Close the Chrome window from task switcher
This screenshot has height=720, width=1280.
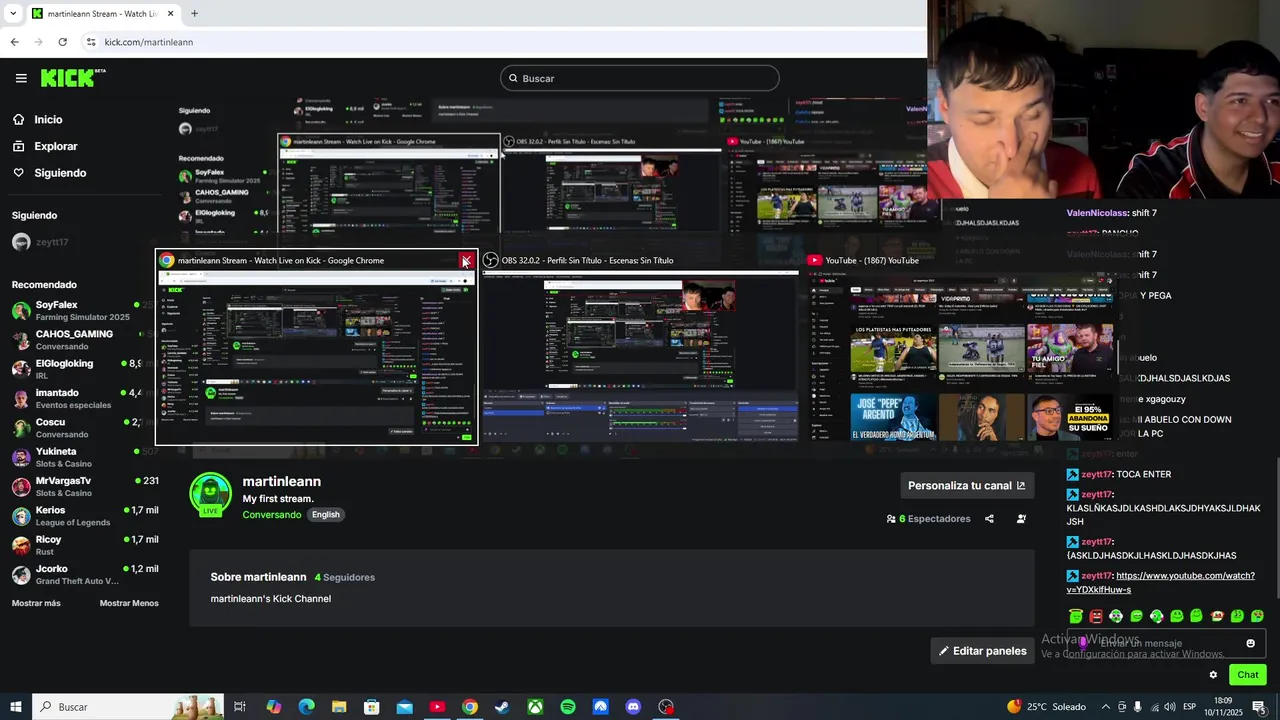pos(466,260)
